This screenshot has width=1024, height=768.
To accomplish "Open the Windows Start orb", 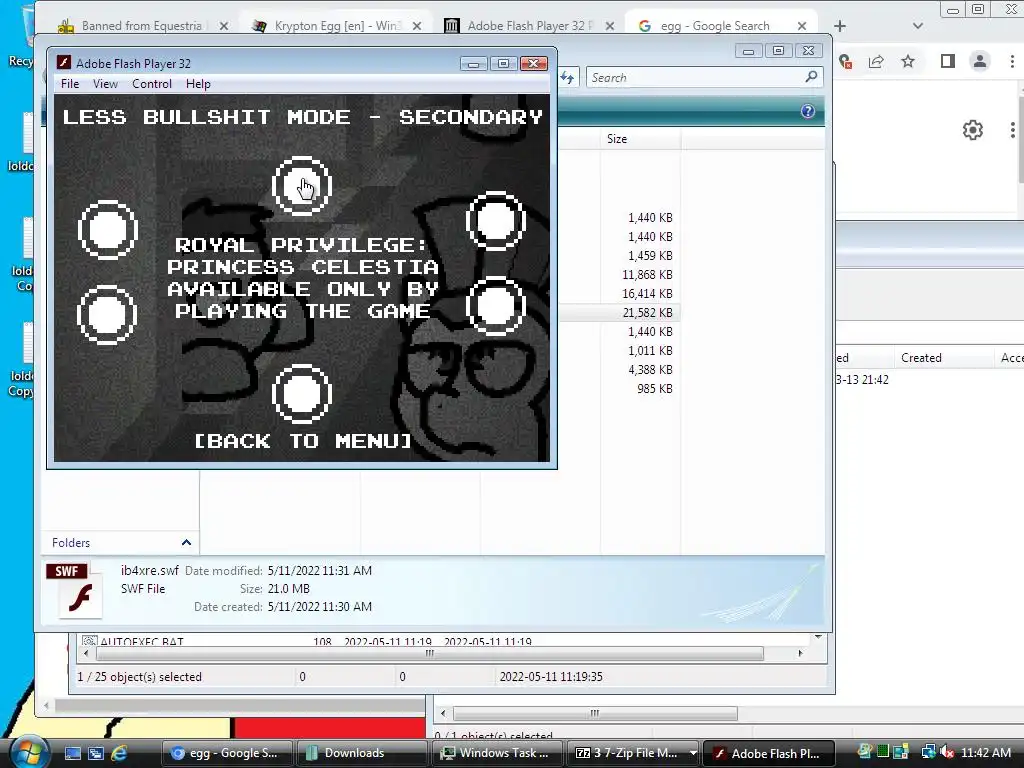I will (x=28, y=752).
